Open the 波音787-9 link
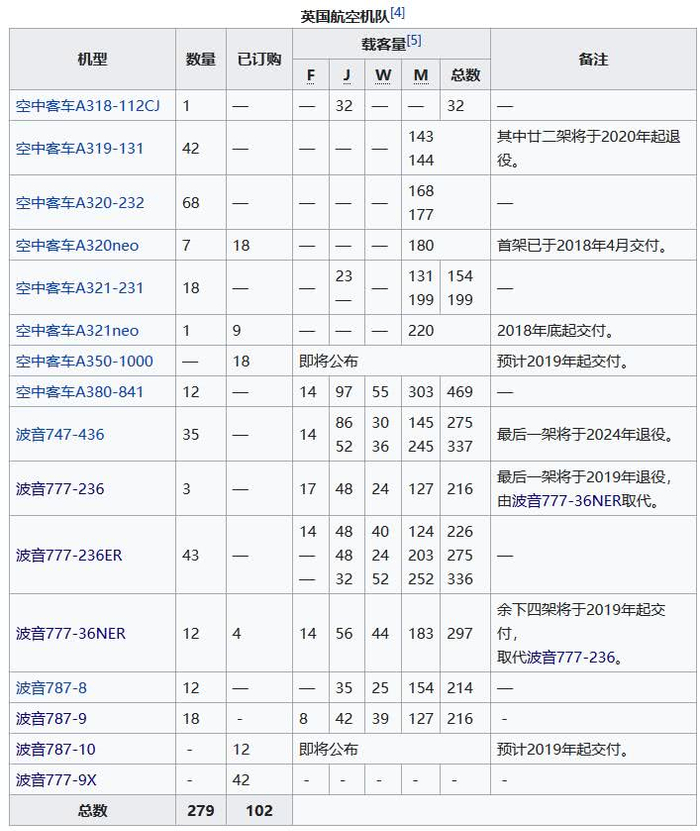The height and width of the screenshot is (831, 700). point(51,719)
